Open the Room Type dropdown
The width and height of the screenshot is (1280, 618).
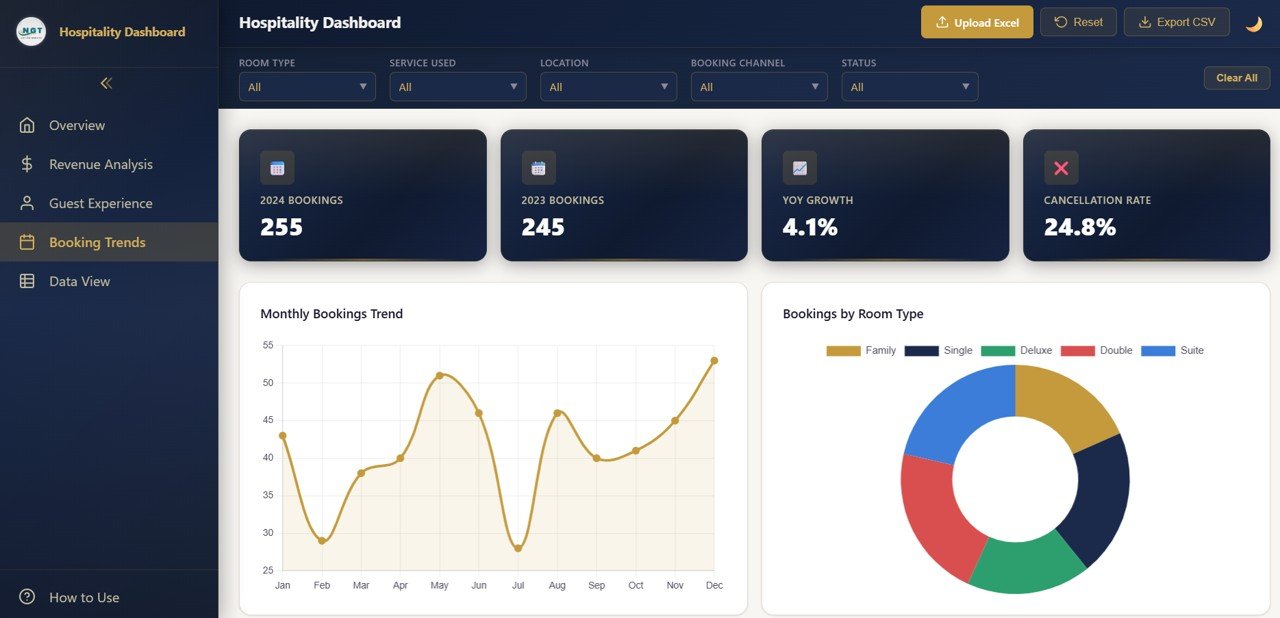click(307, 87)
